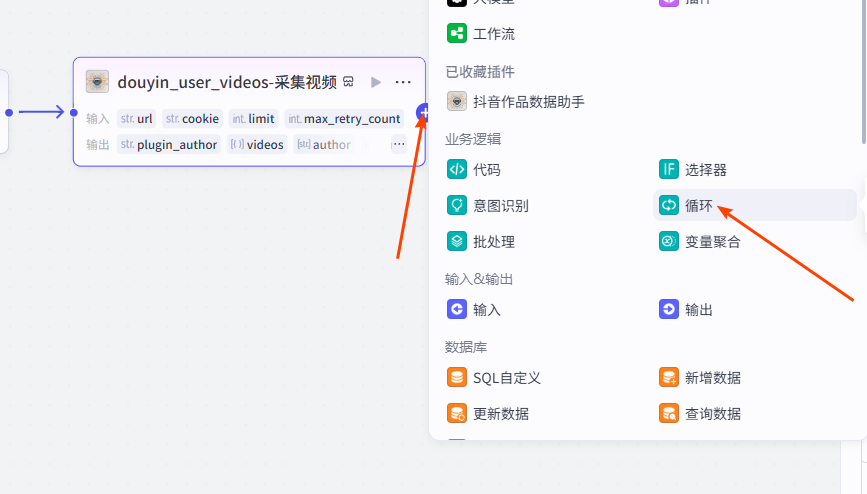The width and height of the screenshot is (867, 494).
Task: Open the node's three-dot more menu
Action: pos(403,82)
